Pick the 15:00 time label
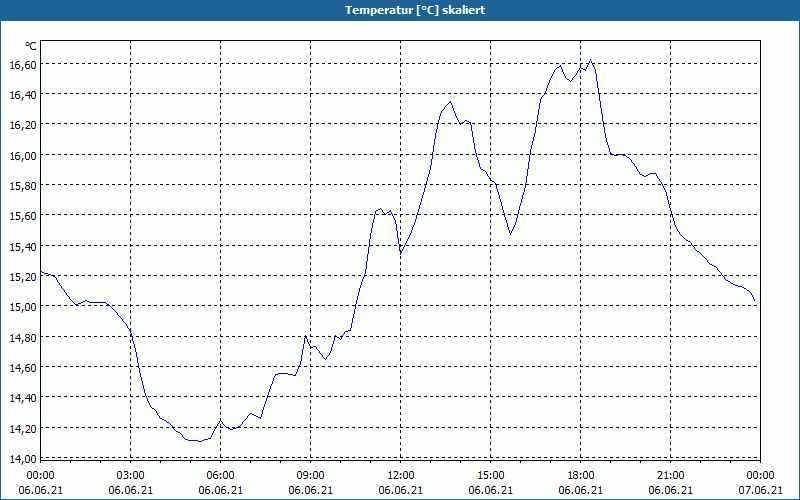800x500 pixels. [491, 476]
